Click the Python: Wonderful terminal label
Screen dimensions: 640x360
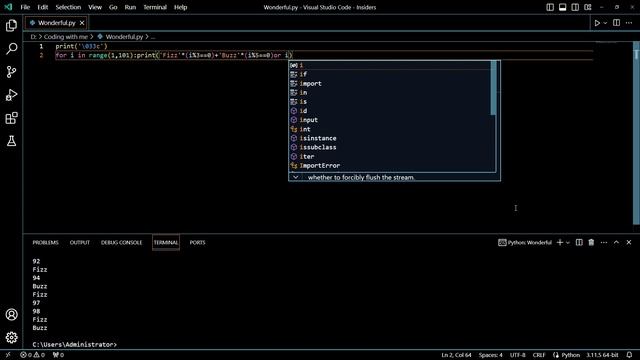point(525,242)
